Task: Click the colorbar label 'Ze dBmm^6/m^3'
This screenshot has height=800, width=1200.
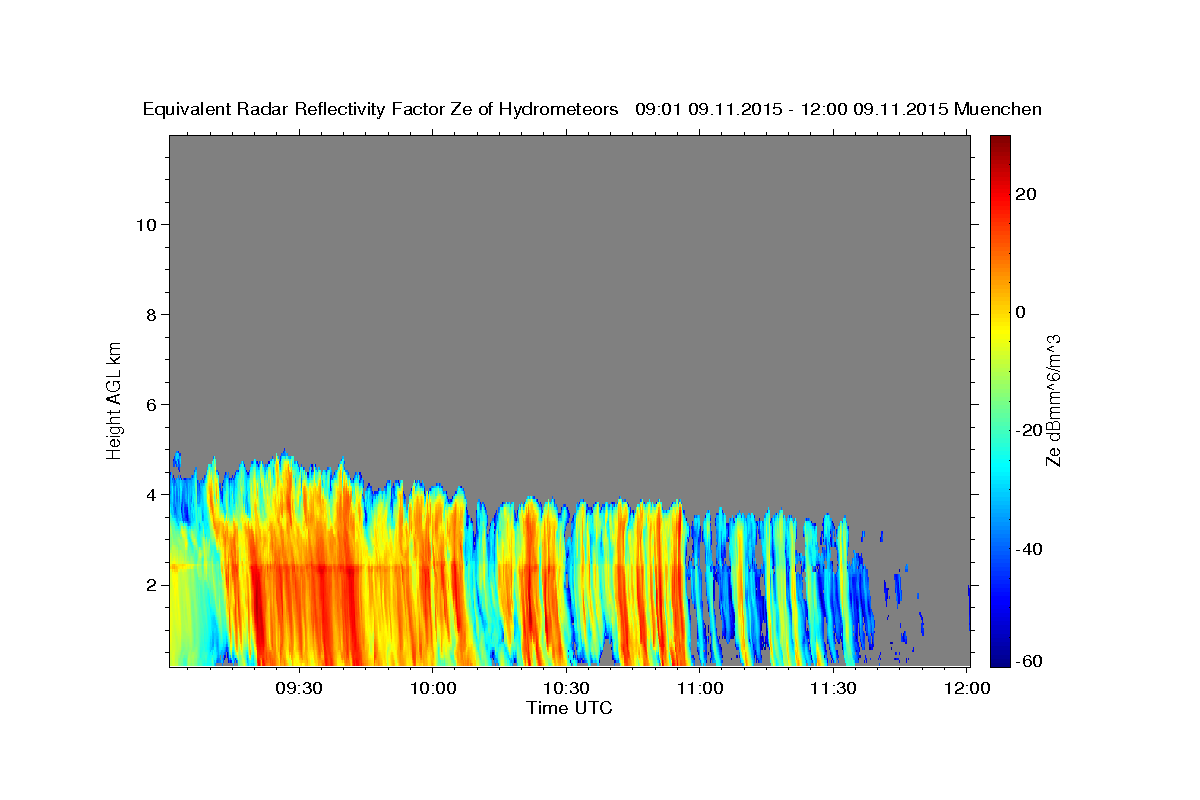Action: [1053, 400]
